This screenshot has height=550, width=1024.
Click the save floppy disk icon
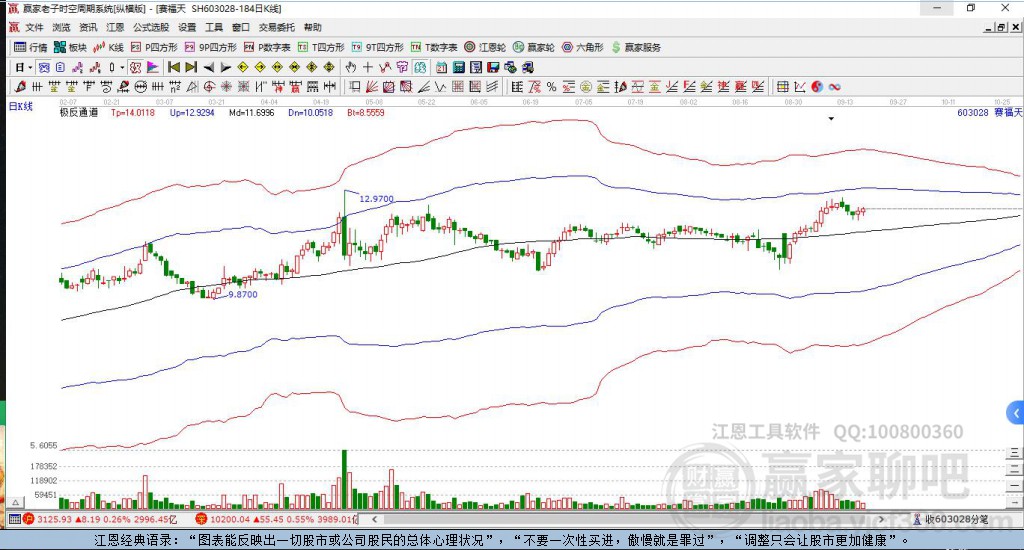(493, 67)
